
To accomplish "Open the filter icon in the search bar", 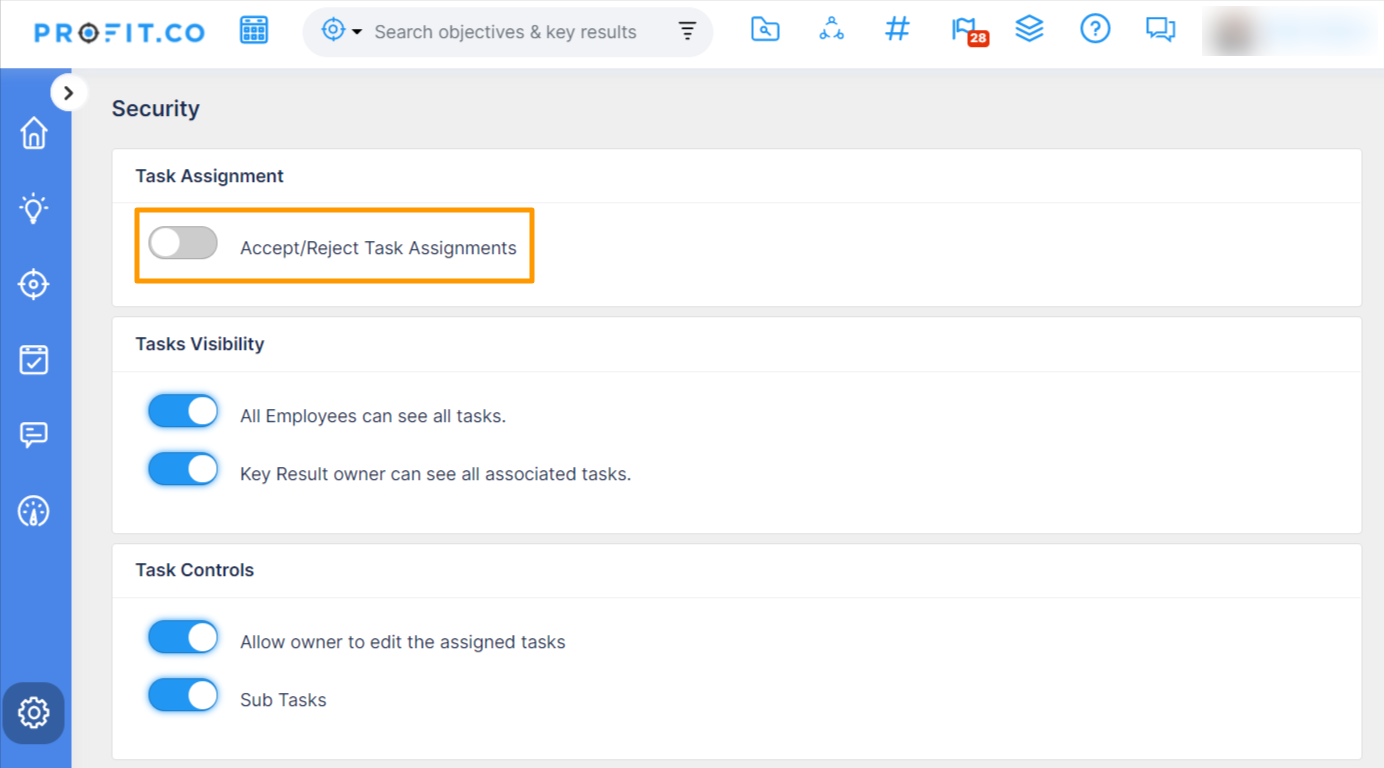I will [x=687, y=31].
